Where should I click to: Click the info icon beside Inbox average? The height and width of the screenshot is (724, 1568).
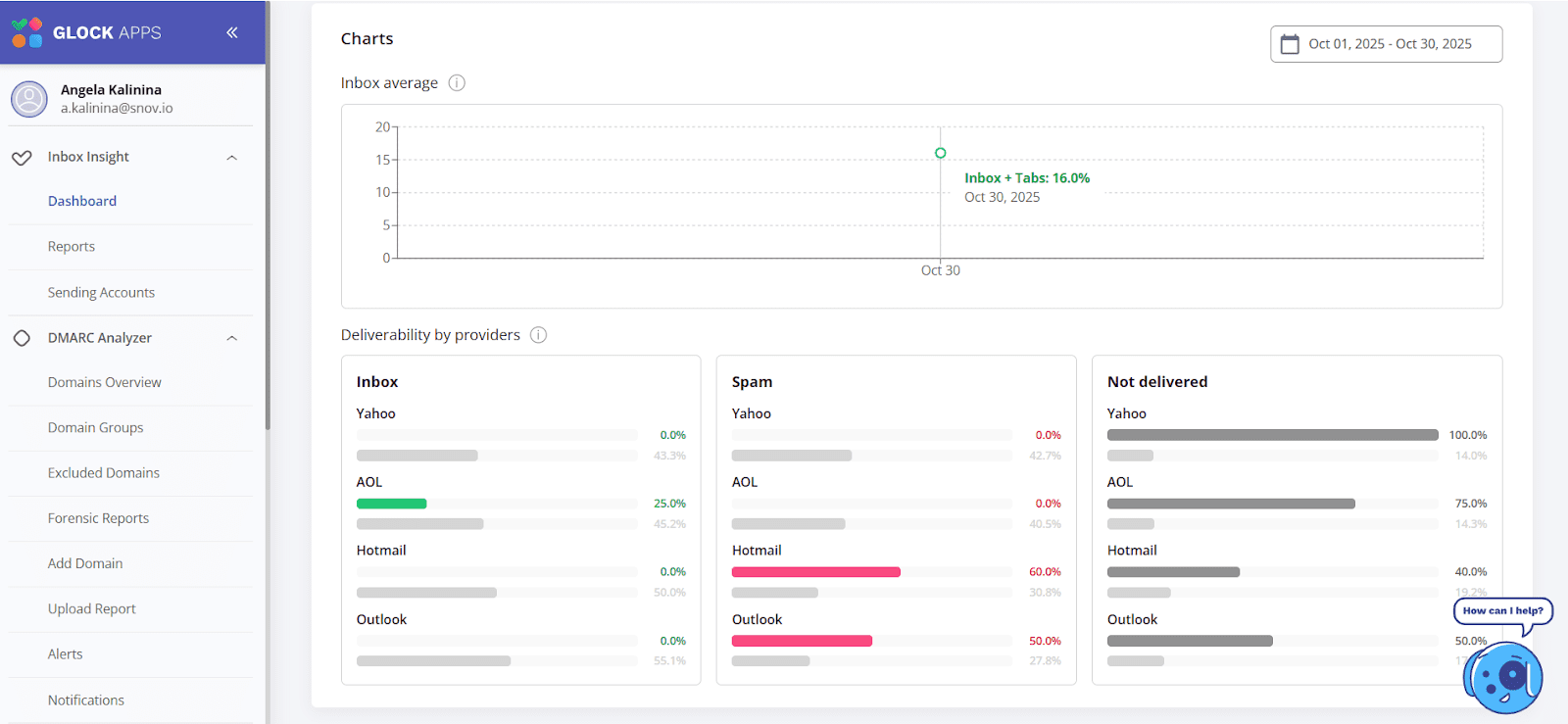pyautogui.click(x=457, y=83)
